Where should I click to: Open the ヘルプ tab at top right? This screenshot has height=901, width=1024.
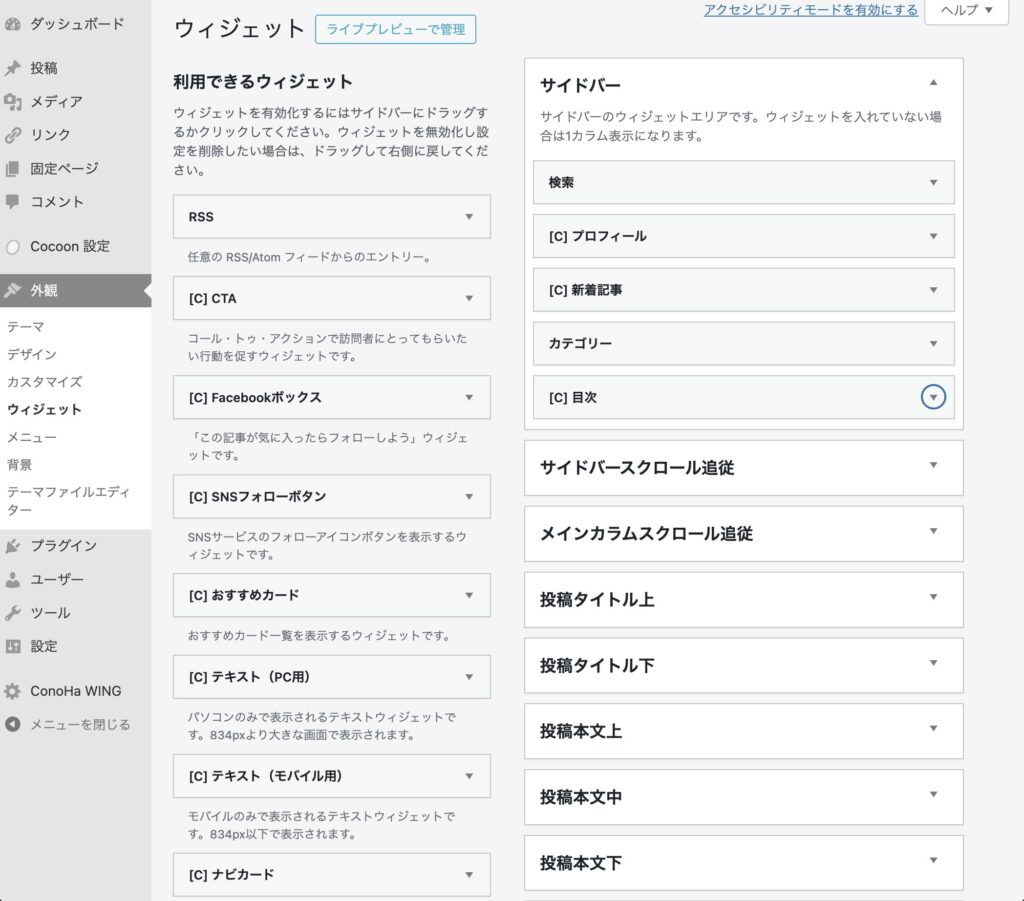pos(966,11)
